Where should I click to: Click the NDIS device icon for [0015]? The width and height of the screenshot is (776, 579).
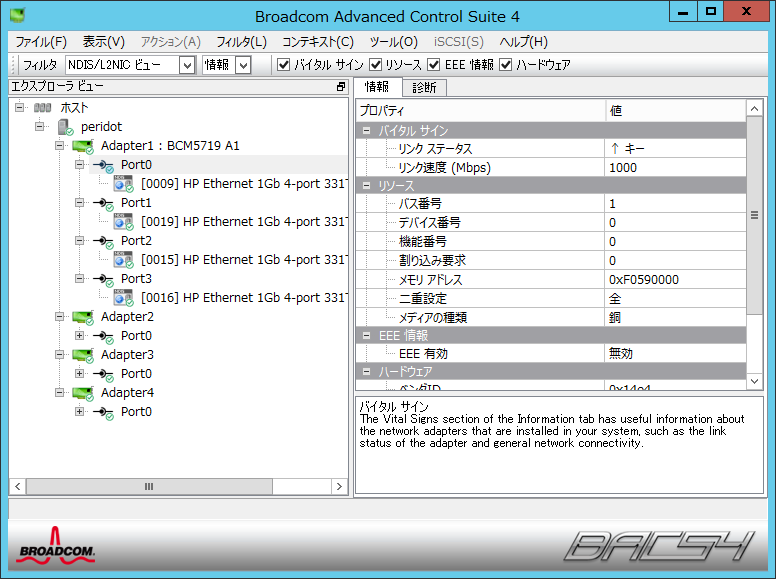123,260
